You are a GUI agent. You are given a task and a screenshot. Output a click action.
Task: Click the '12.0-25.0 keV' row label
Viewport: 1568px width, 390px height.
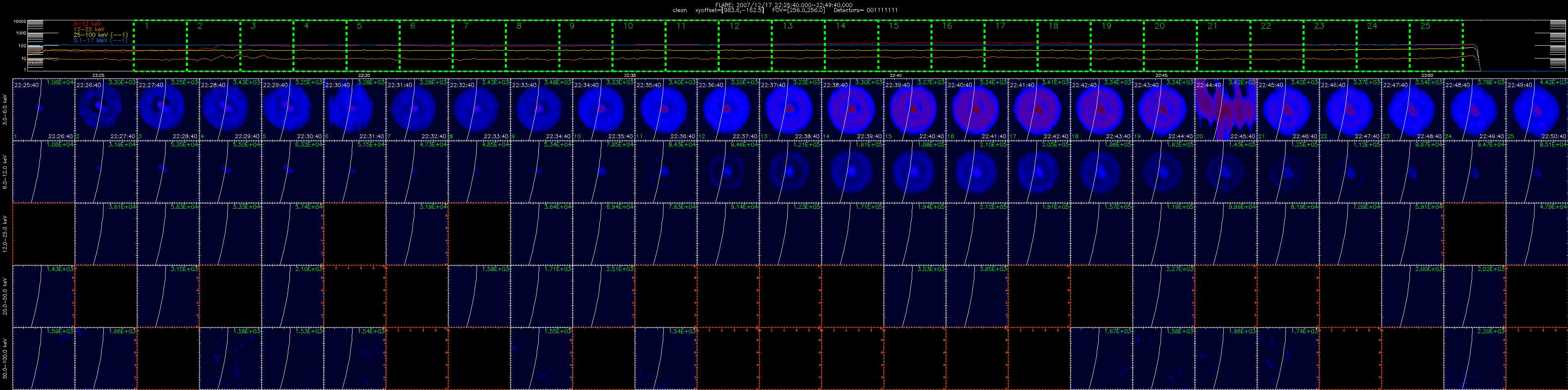(5, 234)
